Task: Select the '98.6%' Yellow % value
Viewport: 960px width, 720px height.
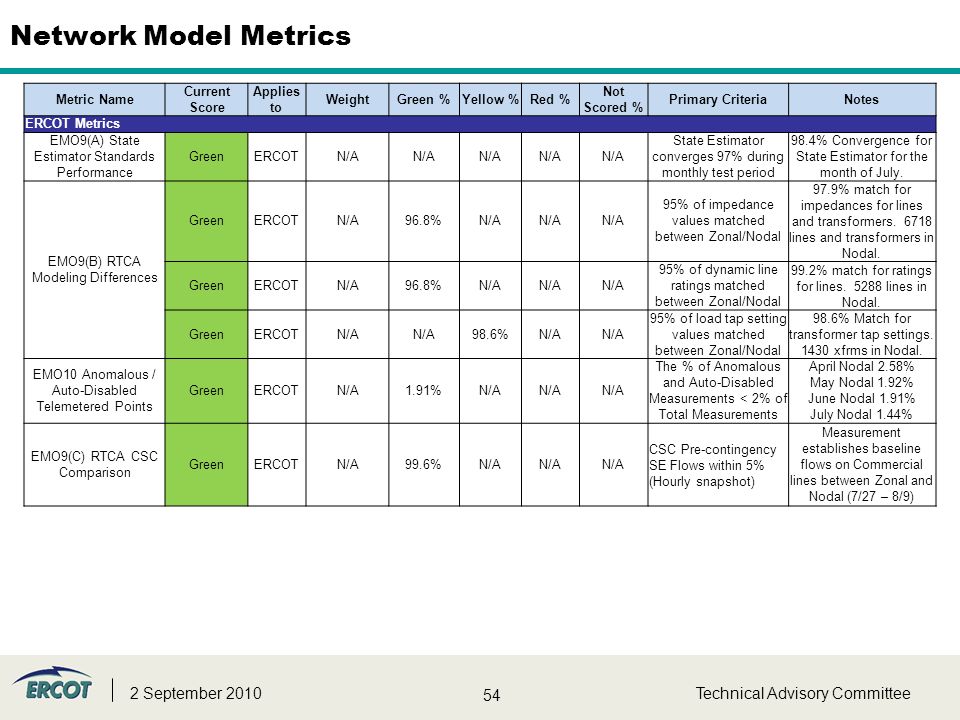Action: (x=490, y=334)
